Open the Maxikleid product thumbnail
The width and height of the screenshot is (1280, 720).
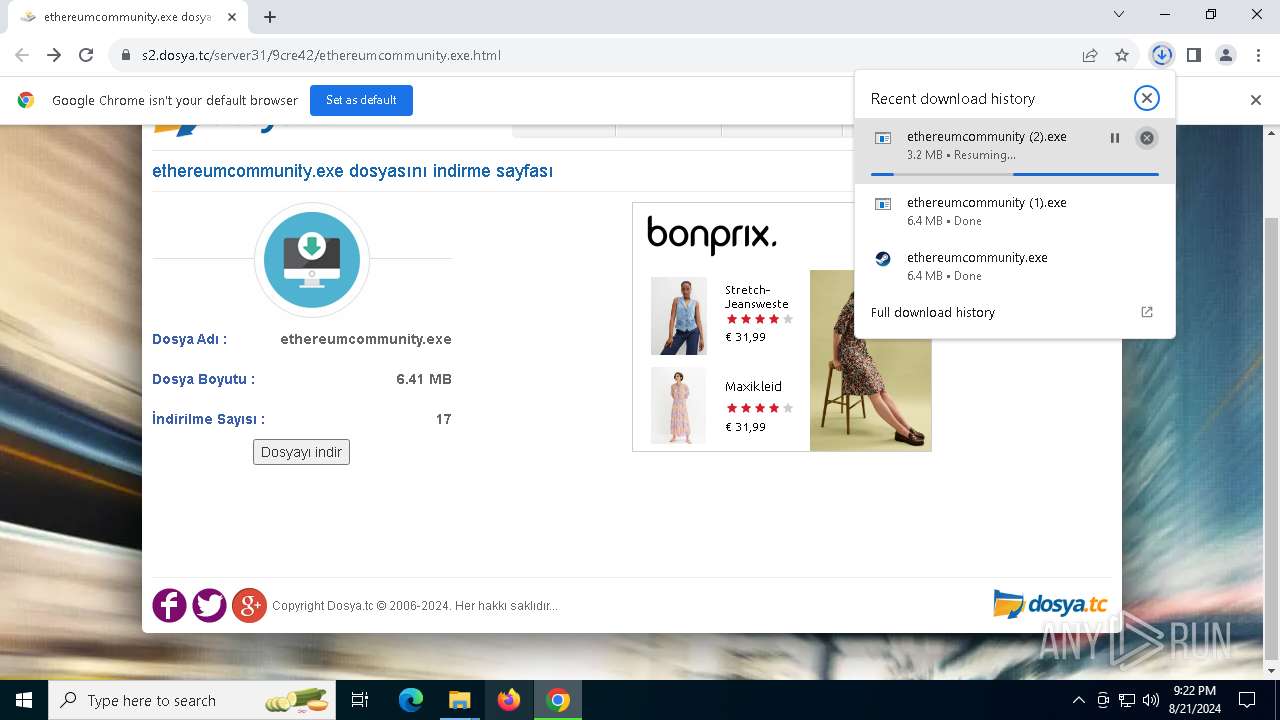click(678, 405)
